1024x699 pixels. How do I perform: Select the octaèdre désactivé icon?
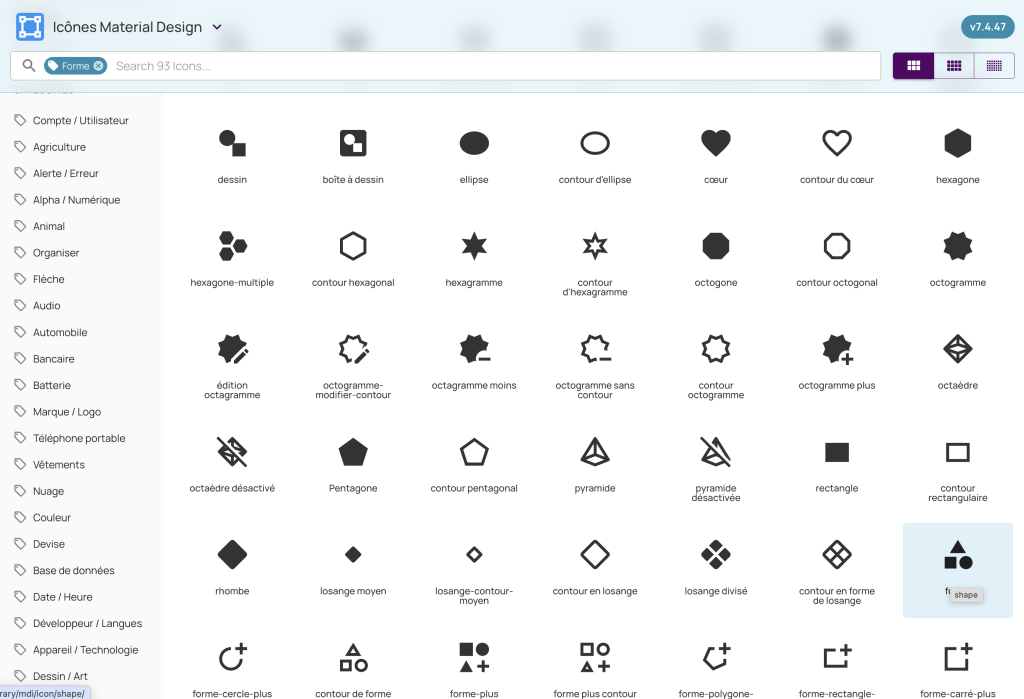pos(232,452)
